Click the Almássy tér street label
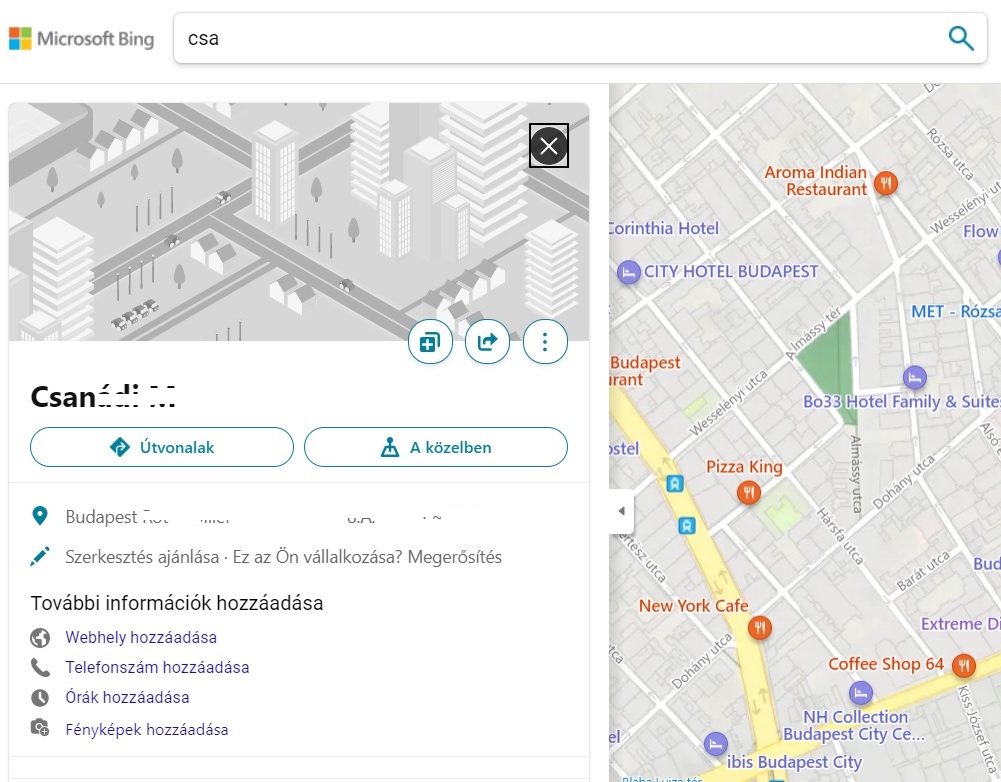 pos(813,334)
